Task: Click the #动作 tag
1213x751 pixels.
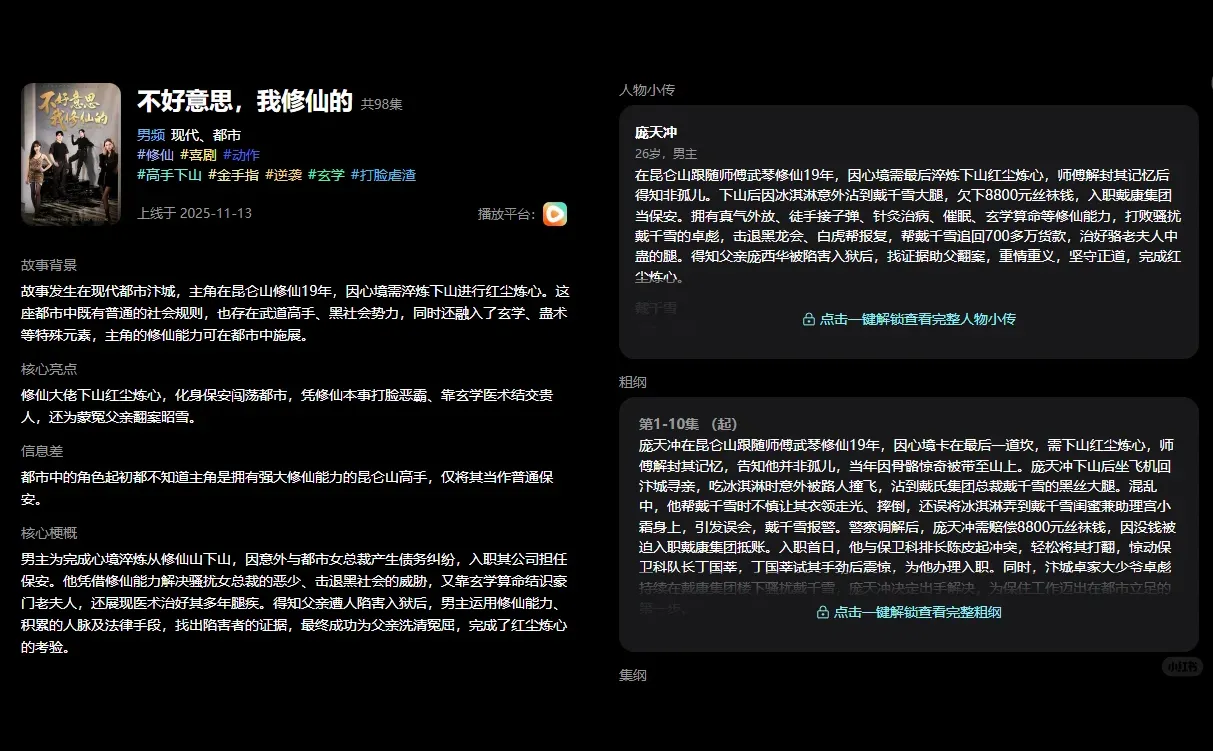Action: click(x=240, y=155)
